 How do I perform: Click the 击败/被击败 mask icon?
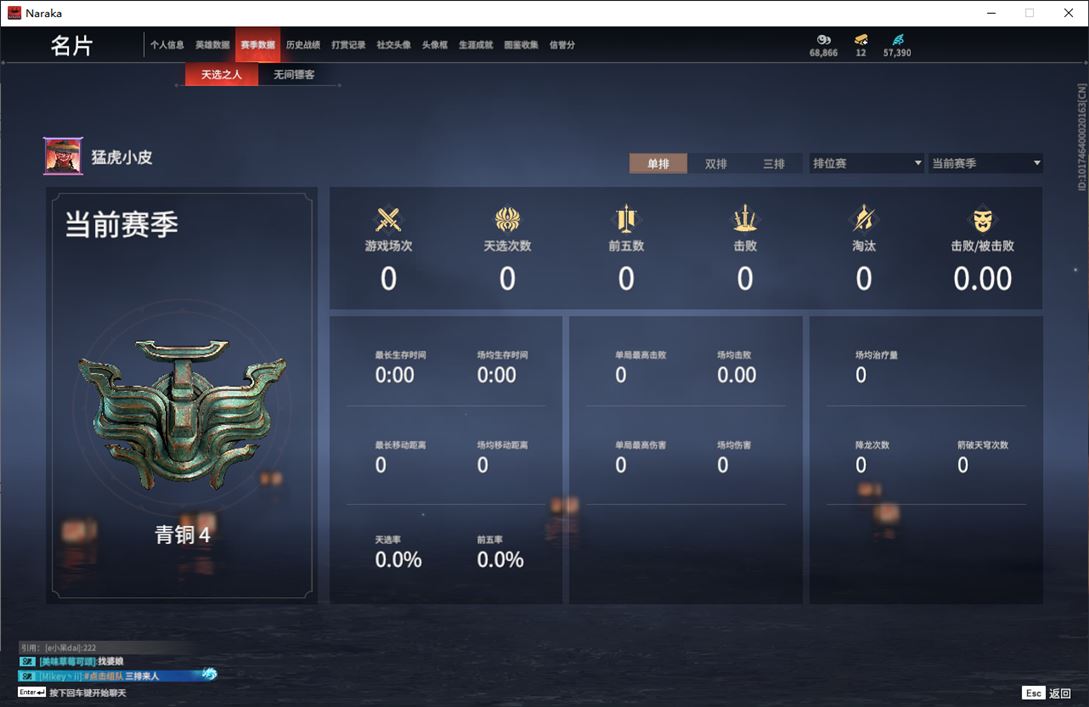983,220
